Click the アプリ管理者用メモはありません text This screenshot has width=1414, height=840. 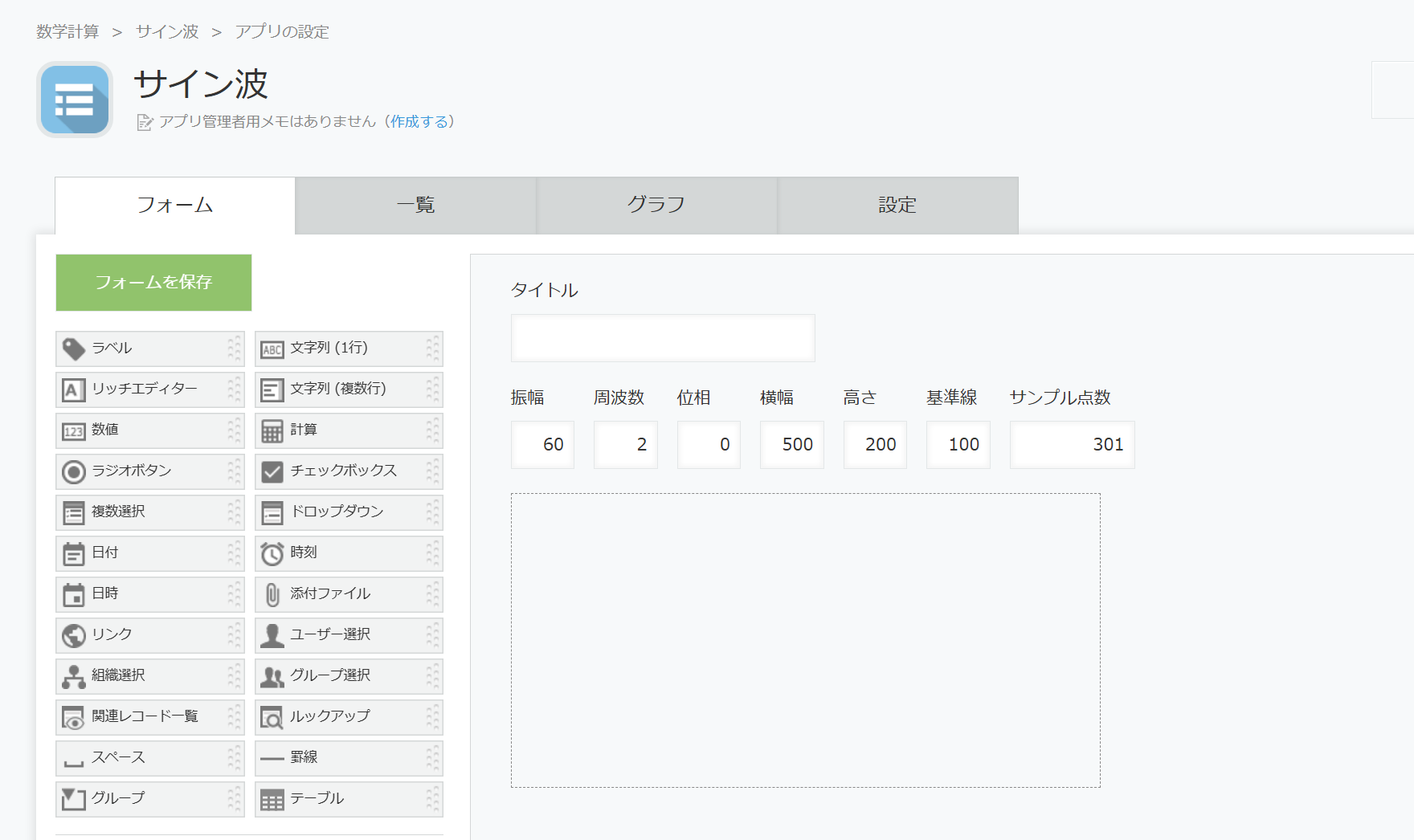click(x=268, y=121)
